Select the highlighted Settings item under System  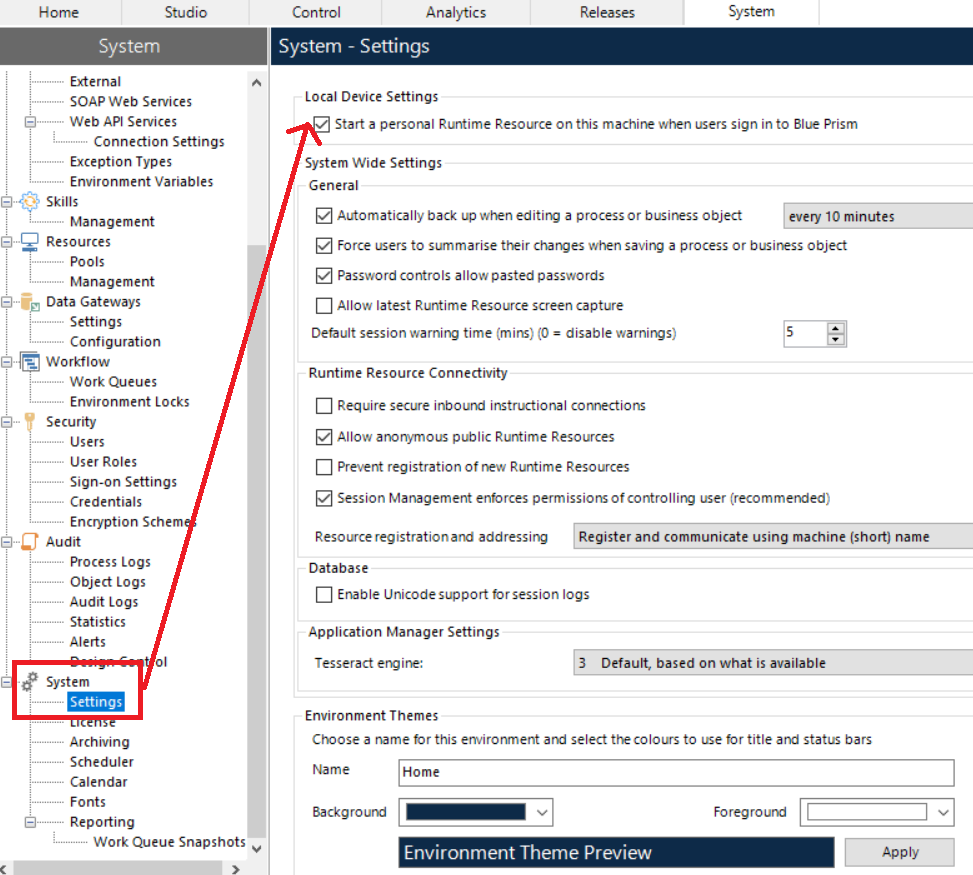(96, 702)
